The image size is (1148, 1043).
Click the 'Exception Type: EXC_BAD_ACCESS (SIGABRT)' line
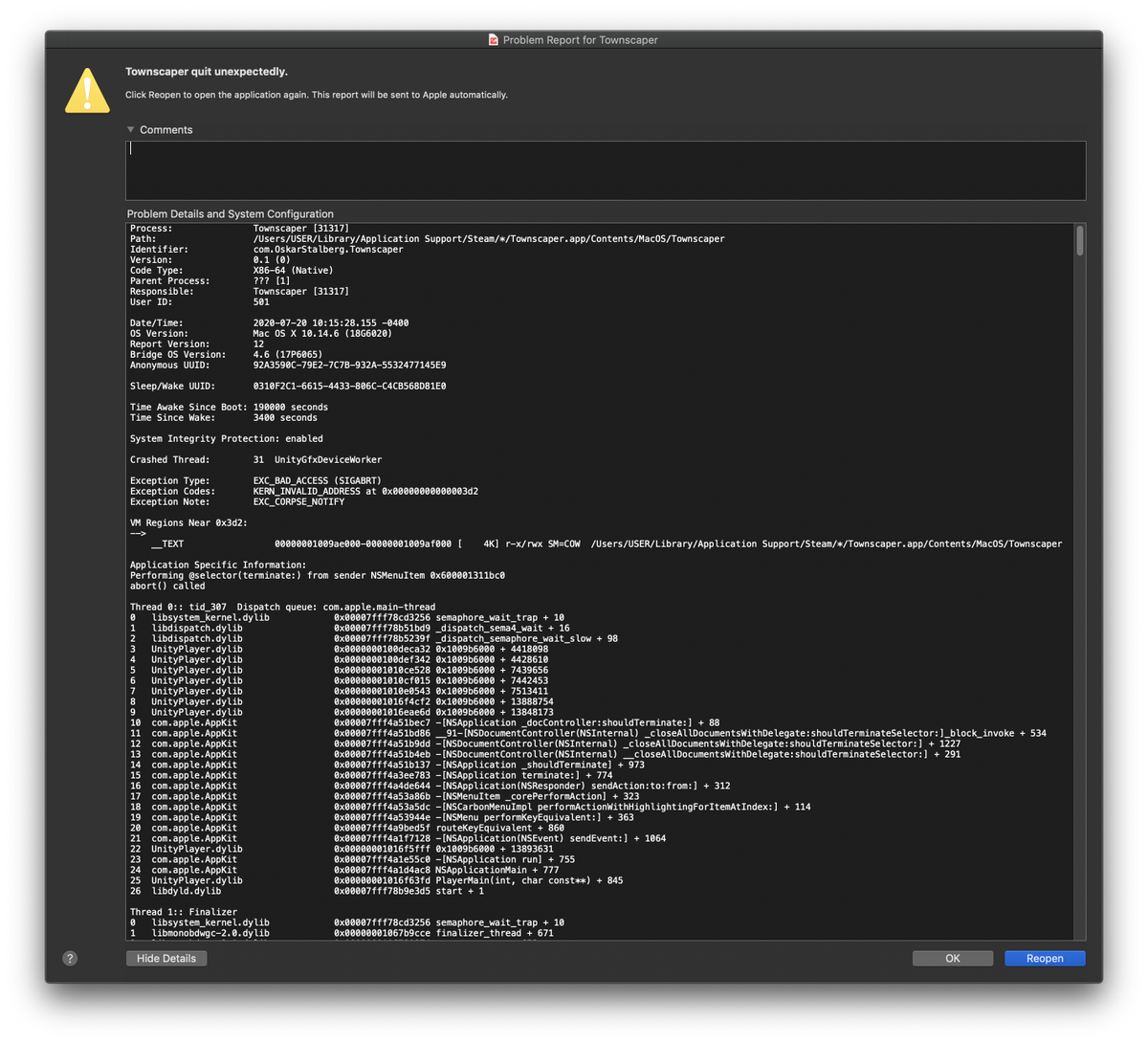pos(256,481)
